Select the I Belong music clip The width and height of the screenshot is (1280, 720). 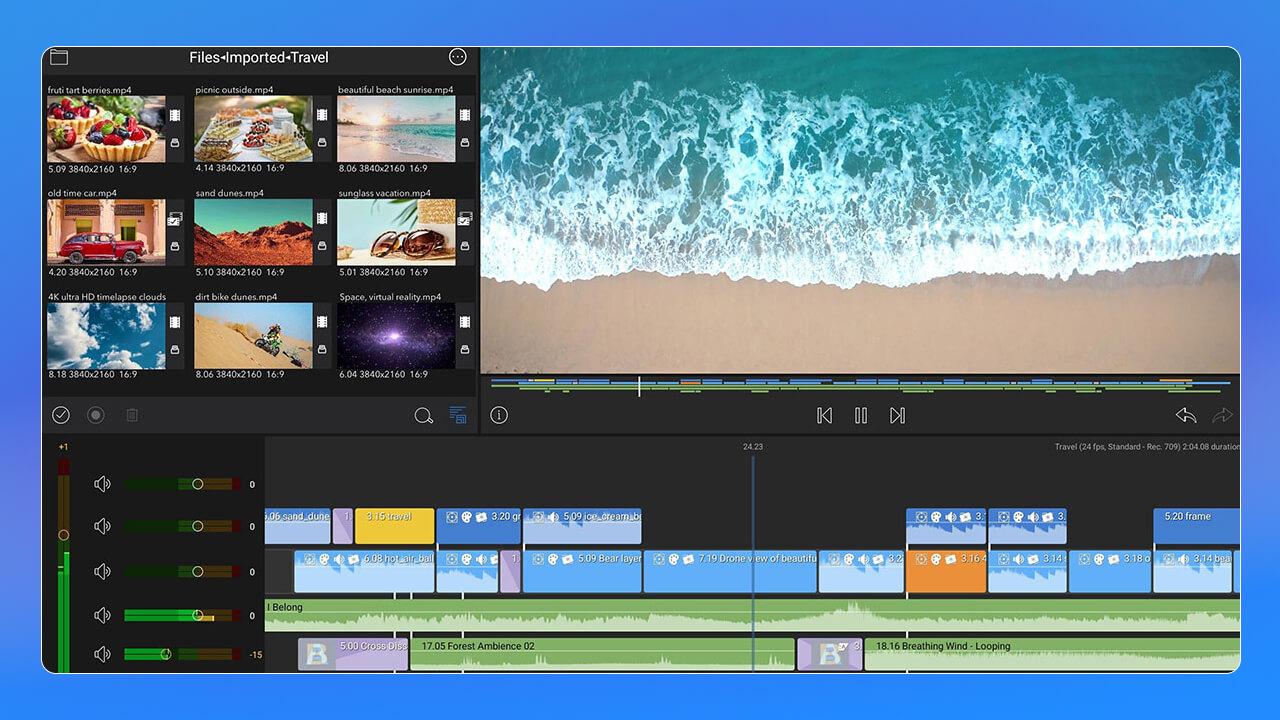752,615
